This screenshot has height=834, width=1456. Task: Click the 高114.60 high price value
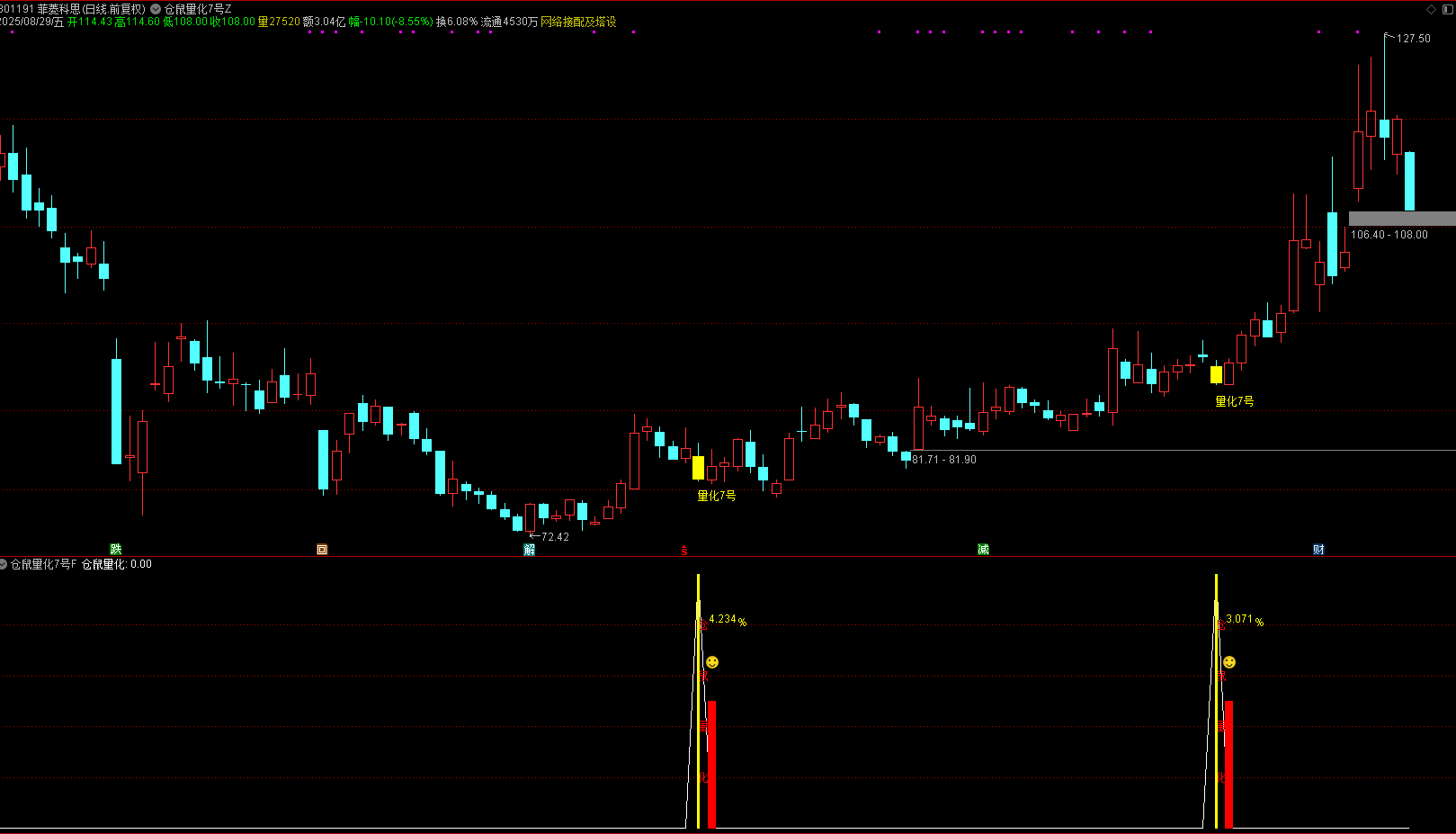pyautogui.click(x=138, y=22)
